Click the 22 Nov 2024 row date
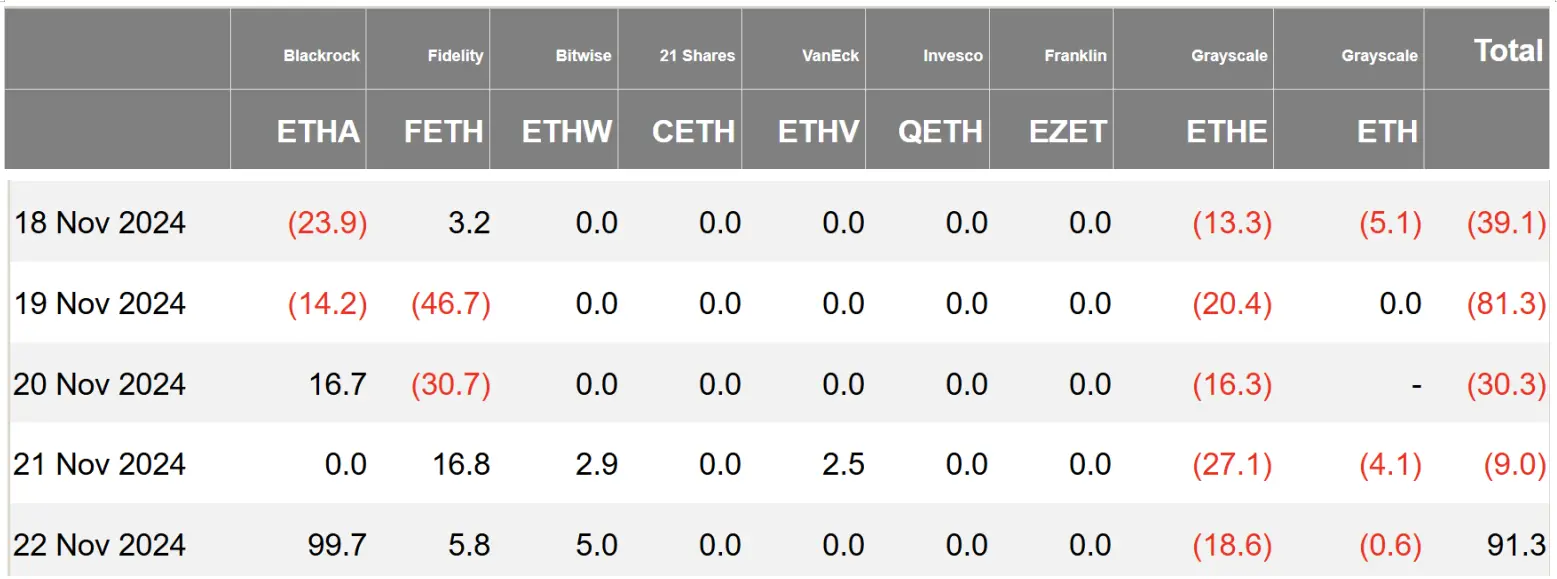Image resolution: width=1557 pixels, height=579 pixels. click(99, 545)
